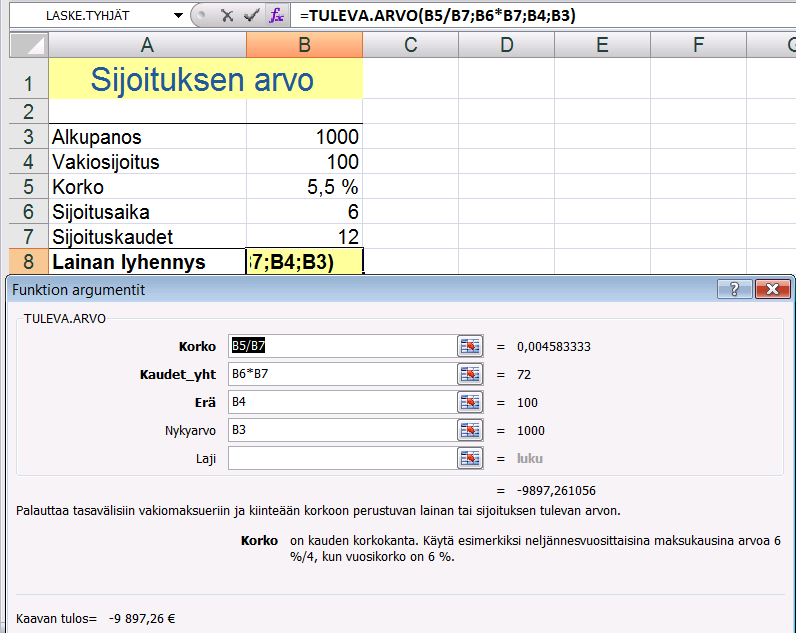796x633 pixels.
Task: Click the Erä argument field B4
Action: 343,402
